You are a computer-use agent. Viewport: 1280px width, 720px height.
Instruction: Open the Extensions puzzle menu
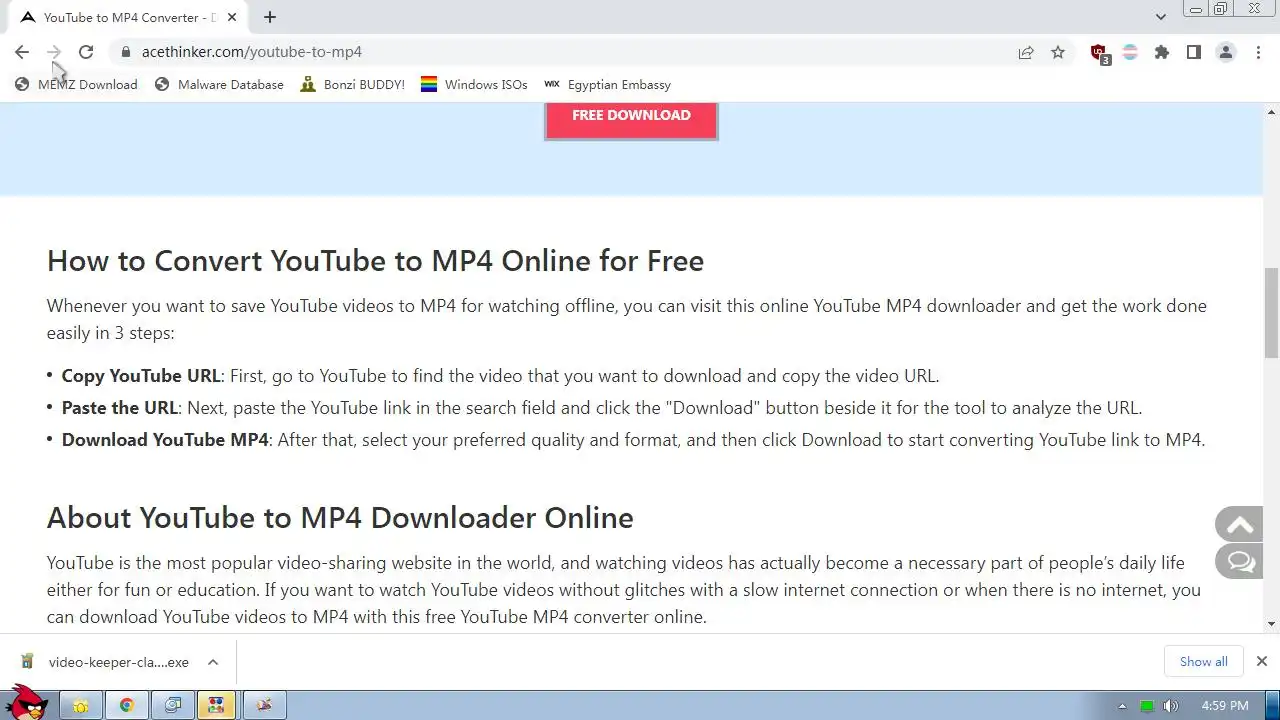coord(1162,52)
